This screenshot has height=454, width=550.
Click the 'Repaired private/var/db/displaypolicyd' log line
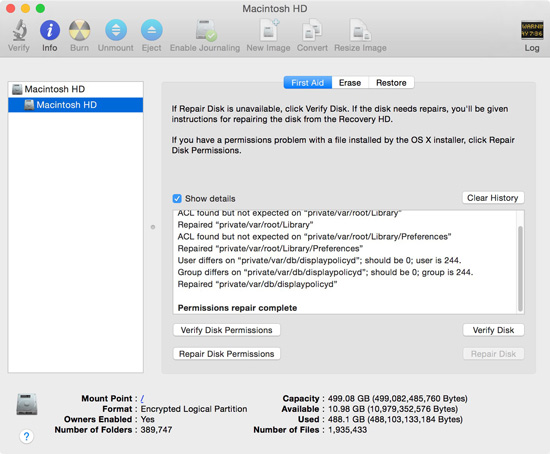coord(257,284)
